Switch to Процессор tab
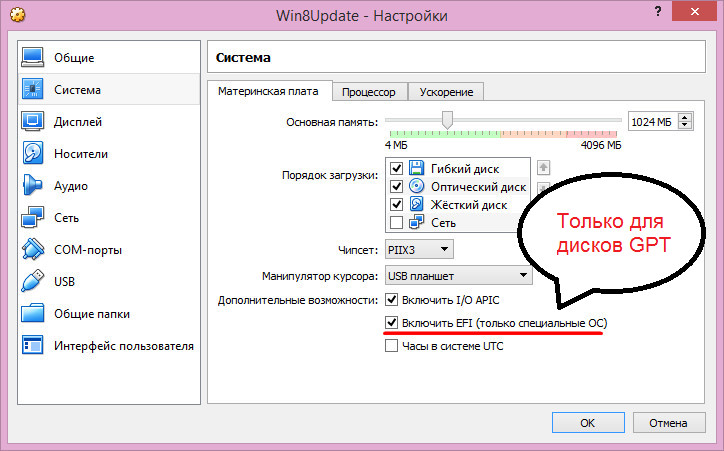The height and width of the screenshot is (451, 724). 369,92
